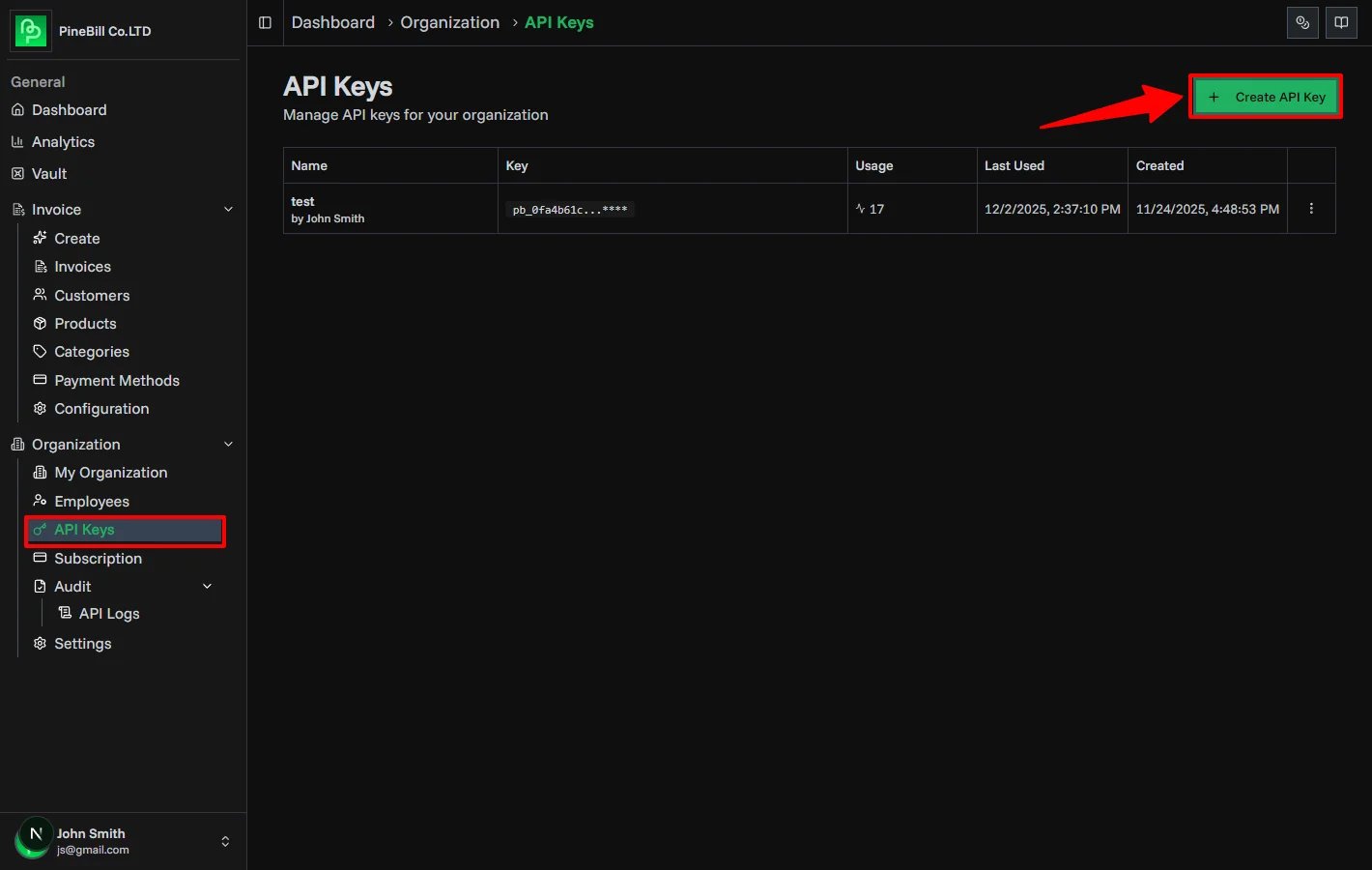Click the Payment Methods card icon
This screenshot has width=1372, height=870.
(x=40, y=380)
